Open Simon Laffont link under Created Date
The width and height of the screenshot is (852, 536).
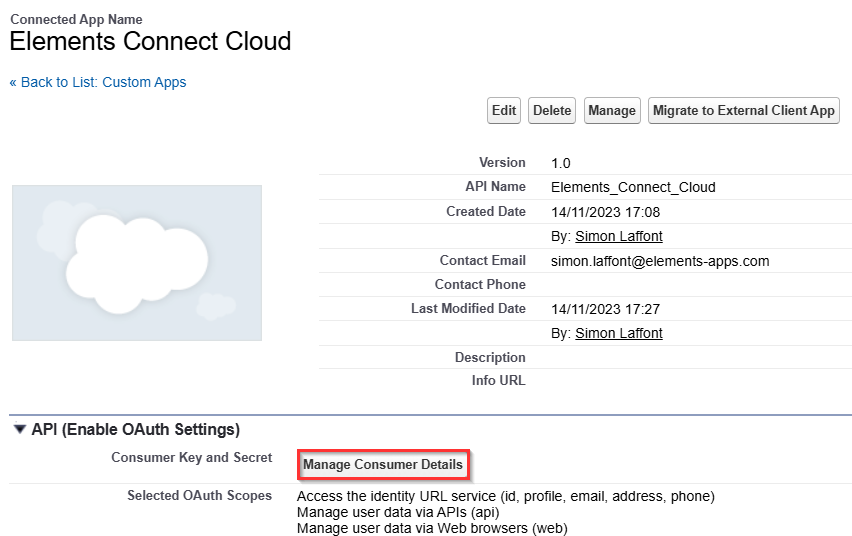[618, 236]
